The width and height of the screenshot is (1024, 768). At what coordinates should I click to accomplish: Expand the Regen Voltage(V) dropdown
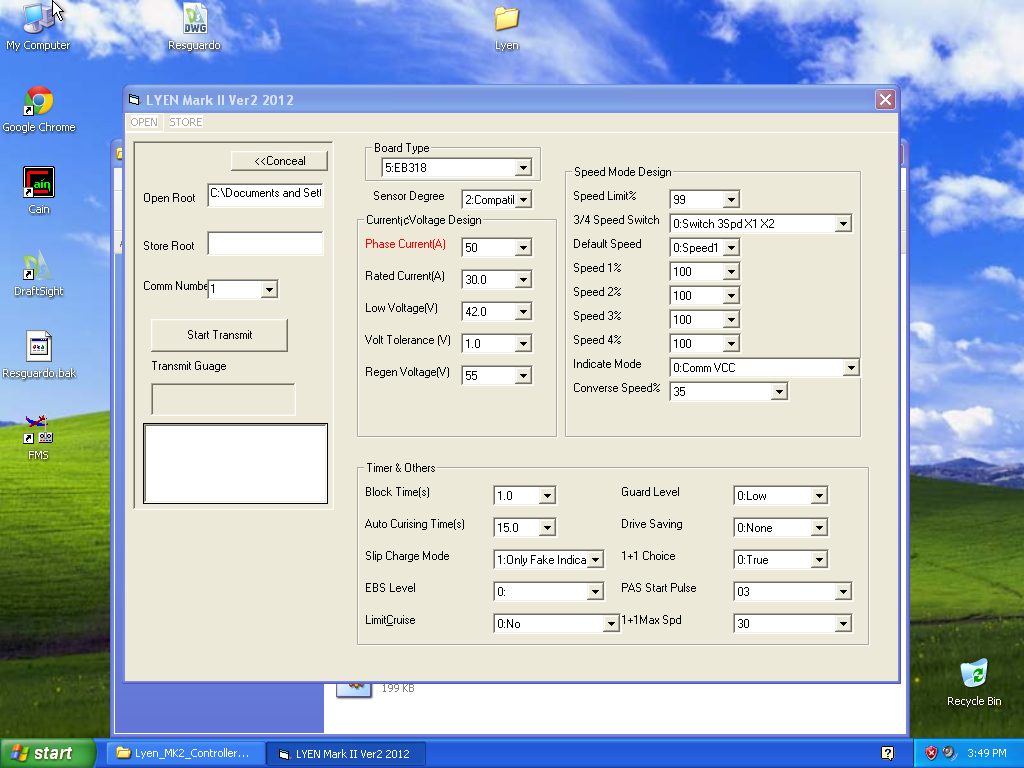coord(523,376)
